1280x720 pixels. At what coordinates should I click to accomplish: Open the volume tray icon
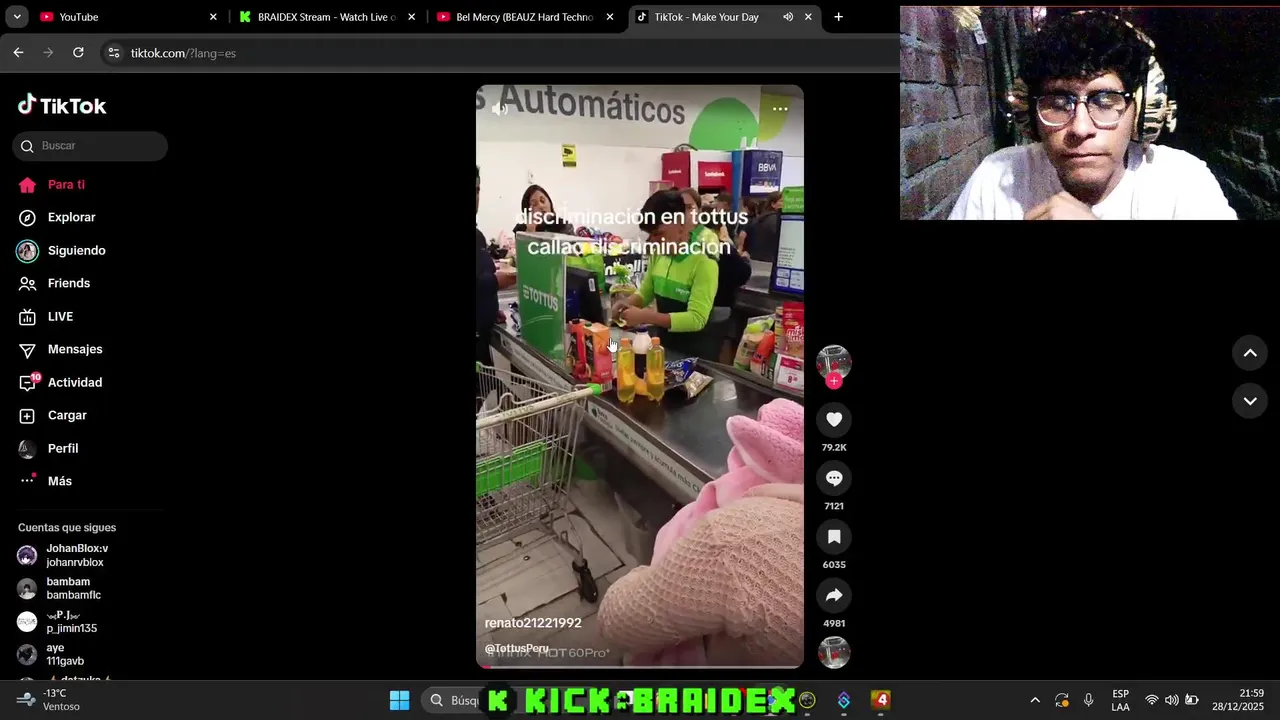coord(1171,700)
